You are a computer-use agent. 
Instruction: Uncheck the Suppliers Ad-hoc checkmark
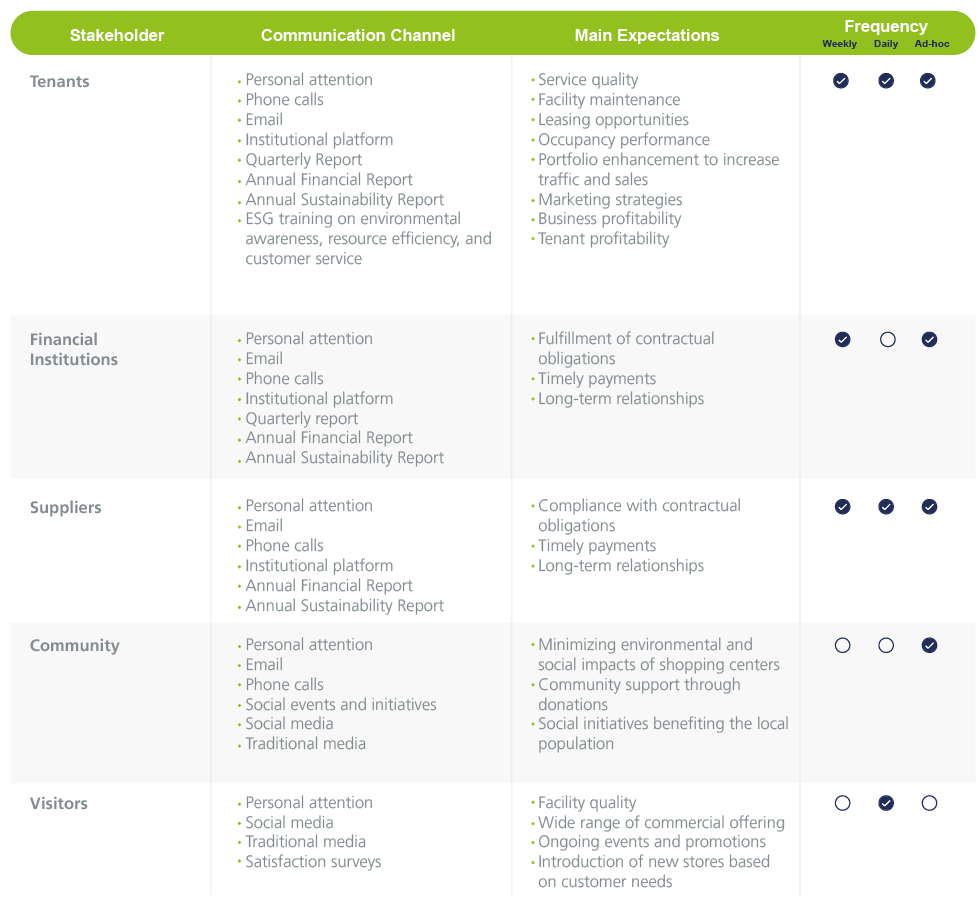pos(929,507)
